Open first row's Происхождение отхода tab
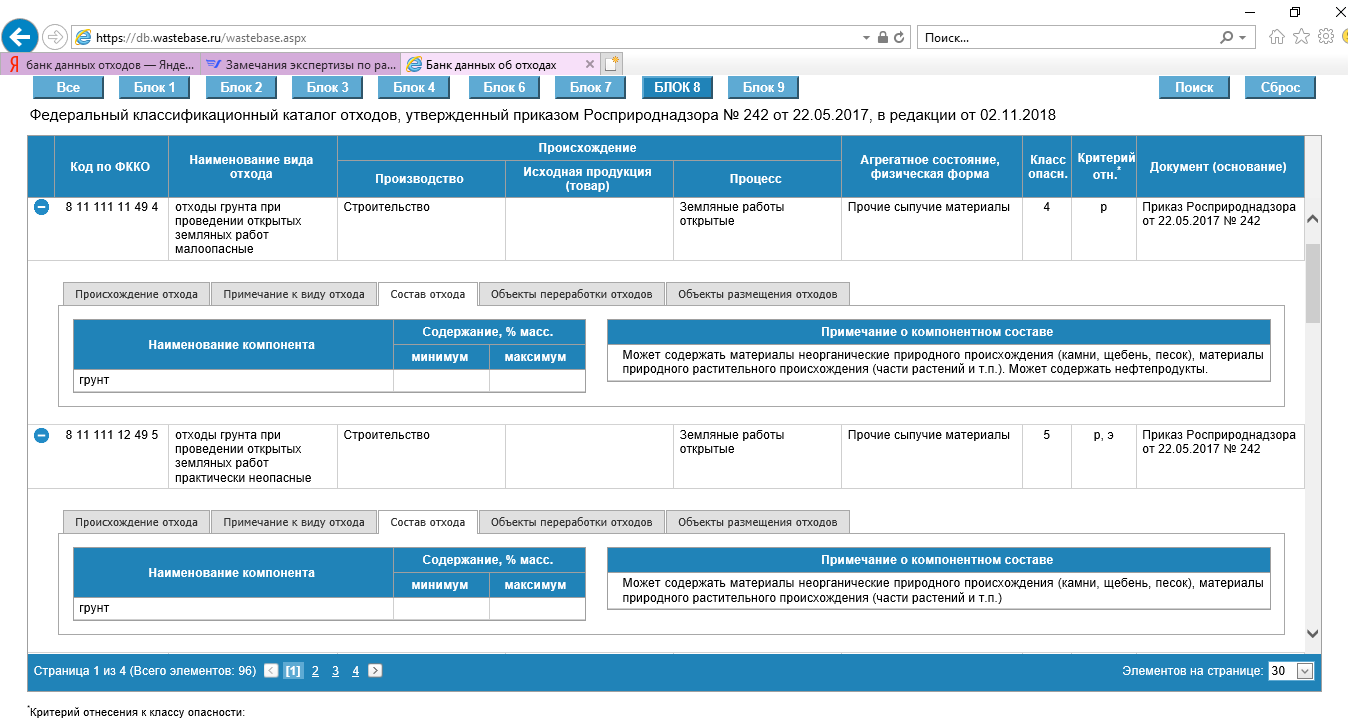Image resolution: width=1348 pixels, height=720 pixels. 137,294
